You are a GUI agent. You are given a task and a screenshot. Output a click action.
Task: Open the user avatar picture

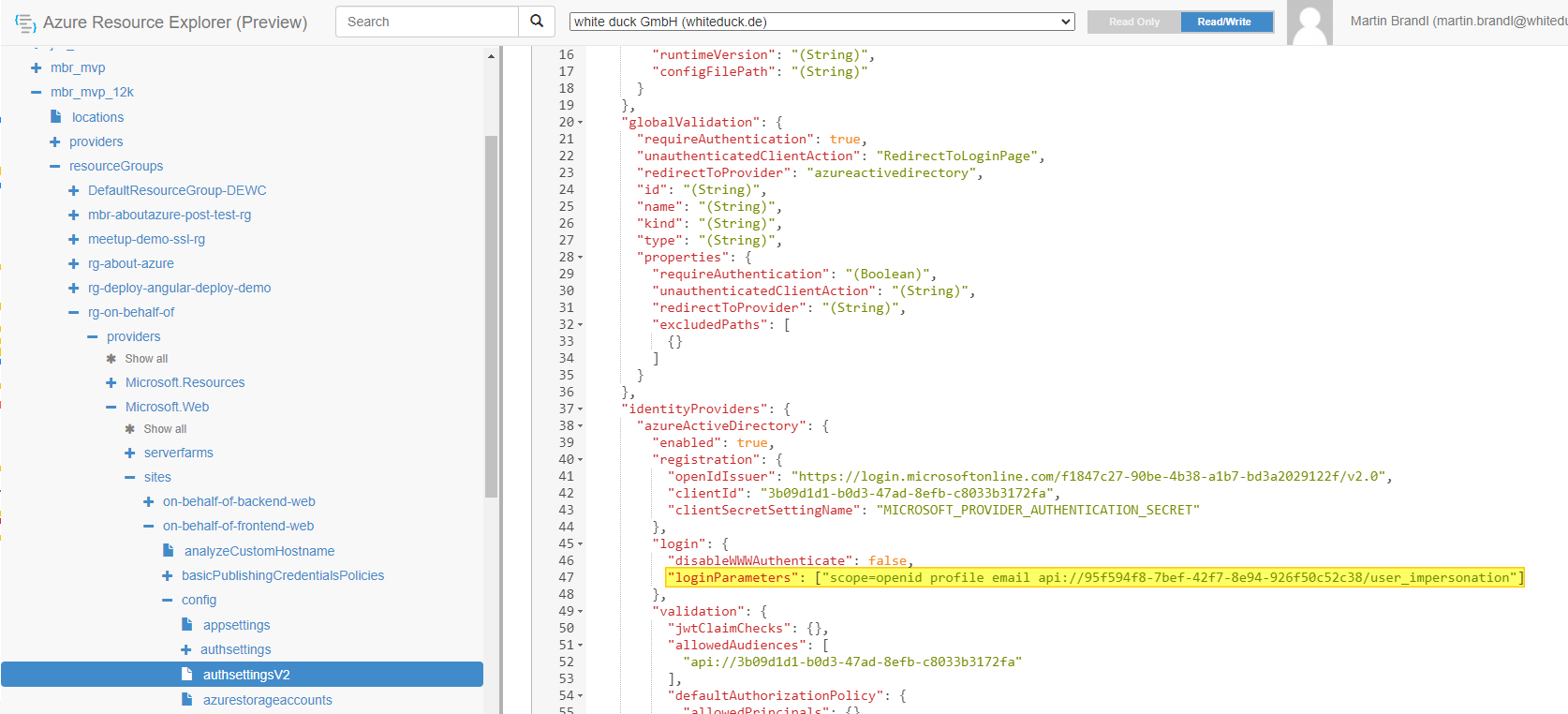pyautogui.click(x=1309, y=22)
